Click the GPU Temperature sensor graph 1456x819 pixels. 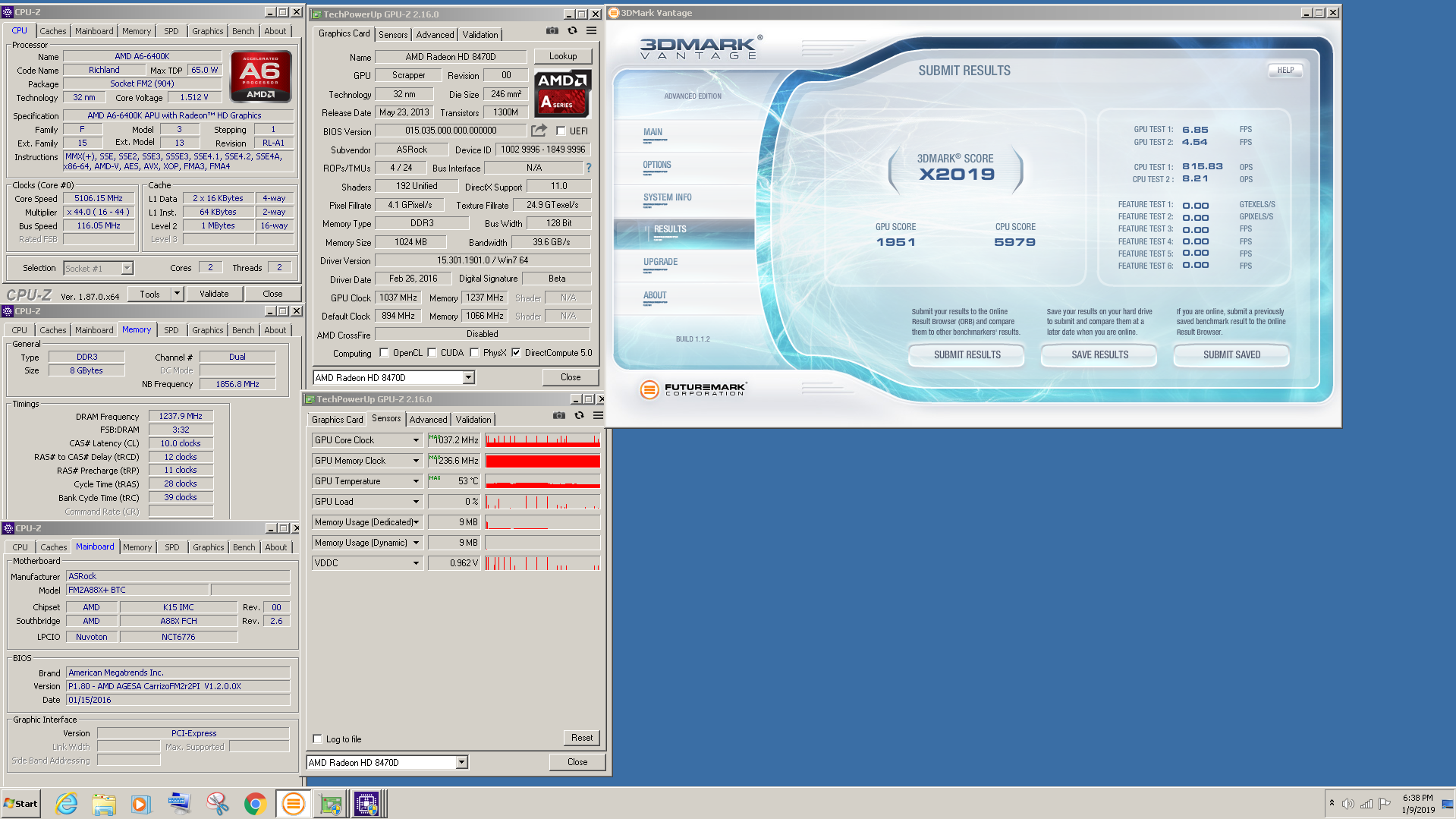click(x=542, y=481)
